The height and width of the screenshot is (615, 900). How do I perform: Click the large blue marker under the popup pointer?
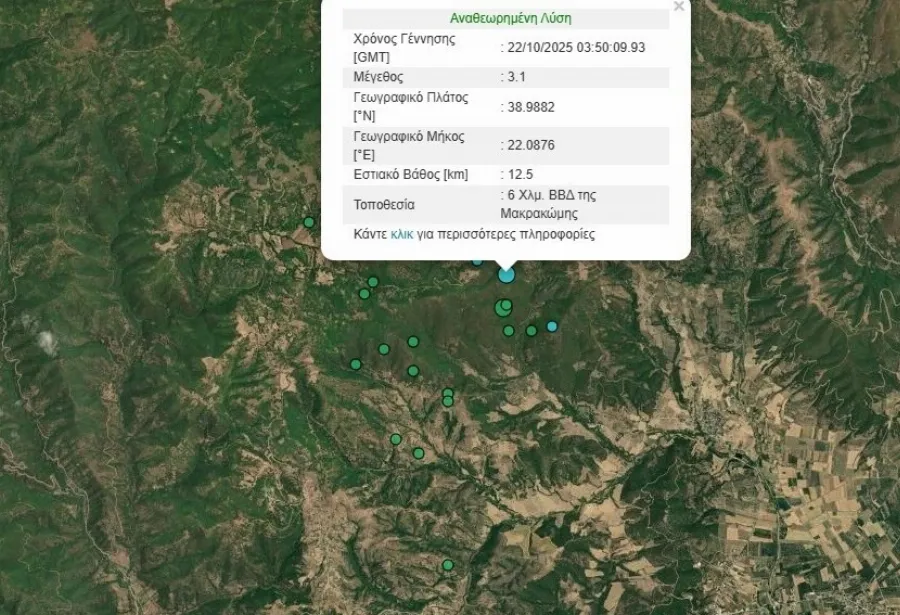tap(507, 275)
